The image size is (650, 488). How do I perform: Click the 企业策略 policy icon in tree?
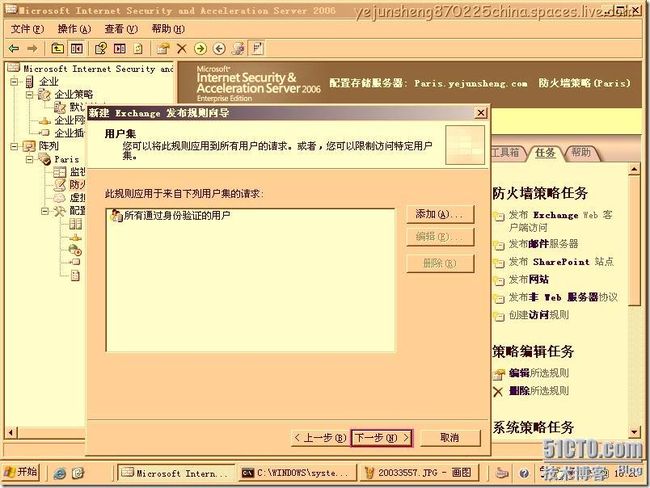(x=44, y=95)
